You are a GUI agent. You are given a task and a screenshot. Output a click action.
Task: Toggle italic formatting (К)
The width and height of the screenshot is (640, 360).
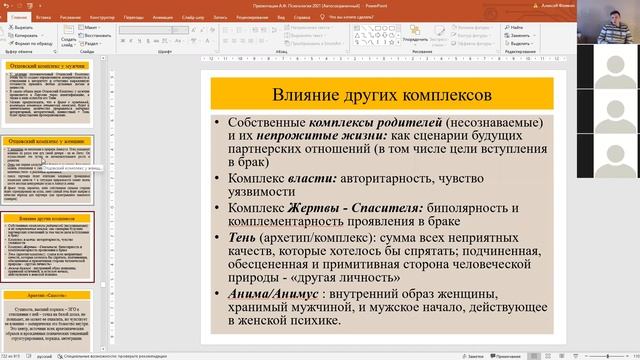click(131, 41)
